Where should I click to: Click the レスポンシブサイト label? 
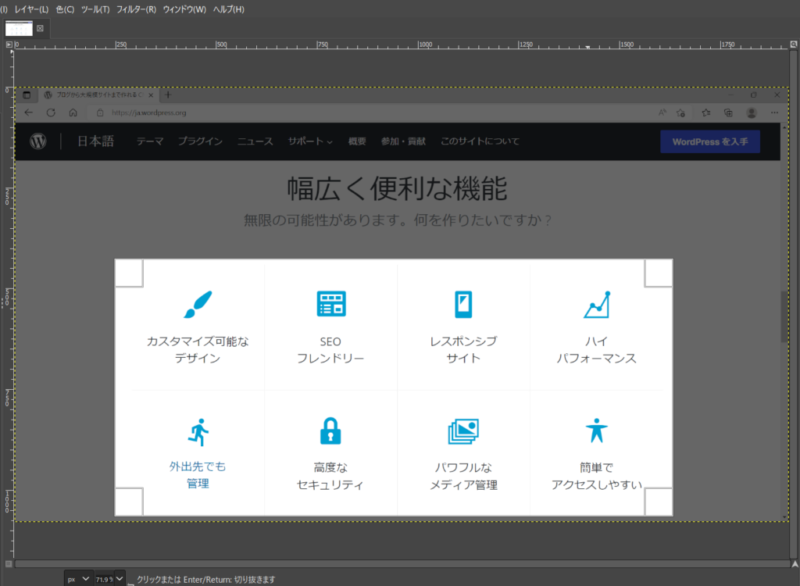coord(463,350)
